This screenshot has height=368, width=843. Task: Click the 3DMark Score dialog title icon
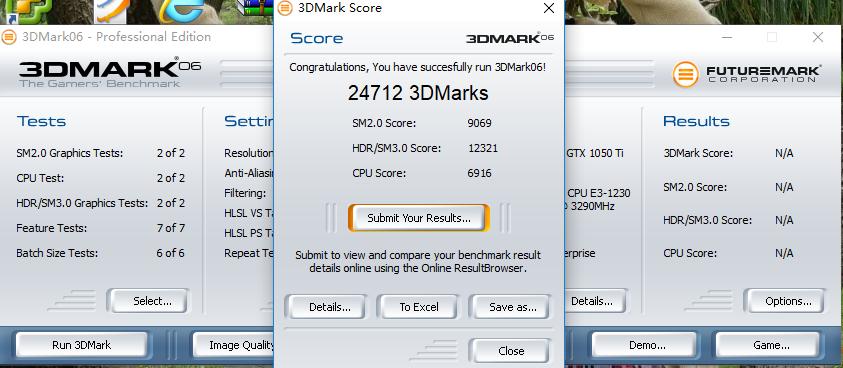[x=285, y=8]
